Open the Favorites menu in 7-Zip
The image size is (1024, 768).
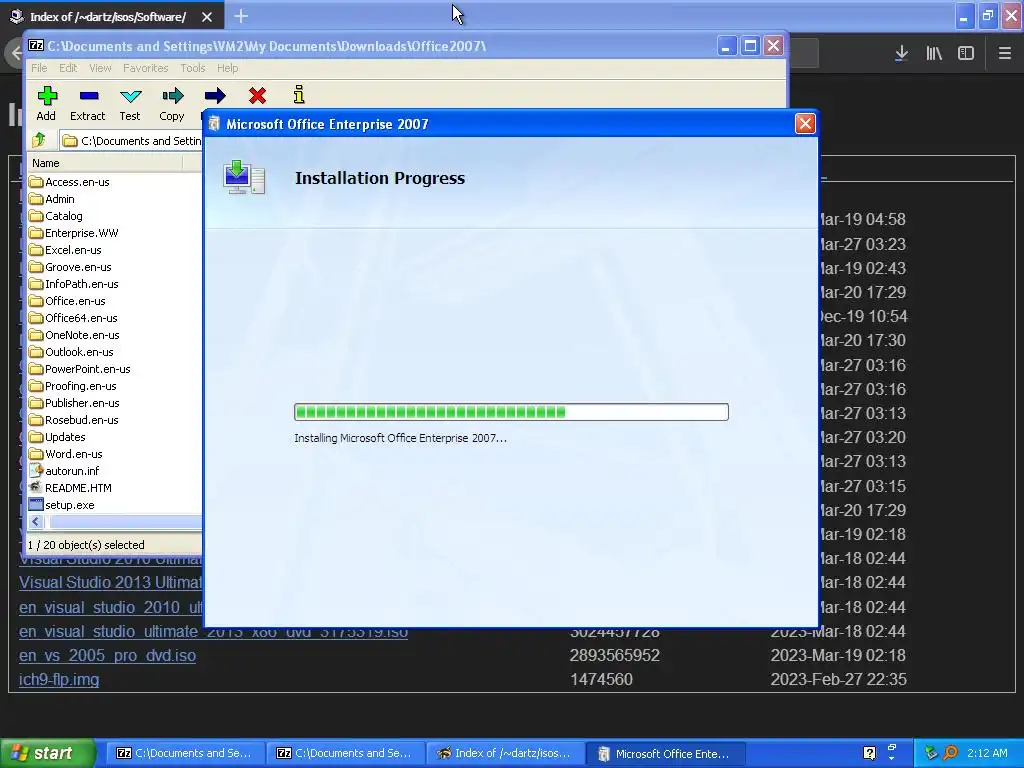[x=146, y=68]
